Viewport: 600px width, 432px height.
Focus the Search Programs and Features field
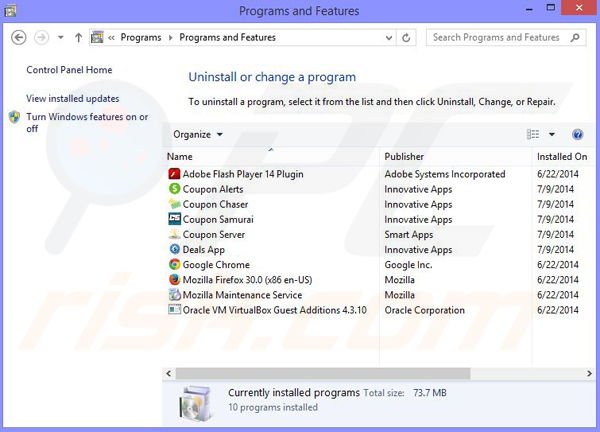(x=506, y=37)
